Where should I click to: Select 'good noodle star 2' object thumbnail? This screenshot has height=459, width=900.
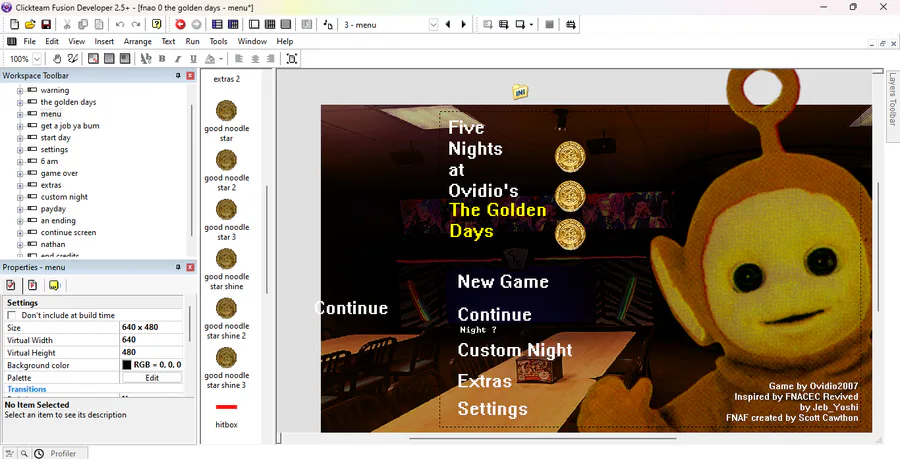[x=226, y=160]
